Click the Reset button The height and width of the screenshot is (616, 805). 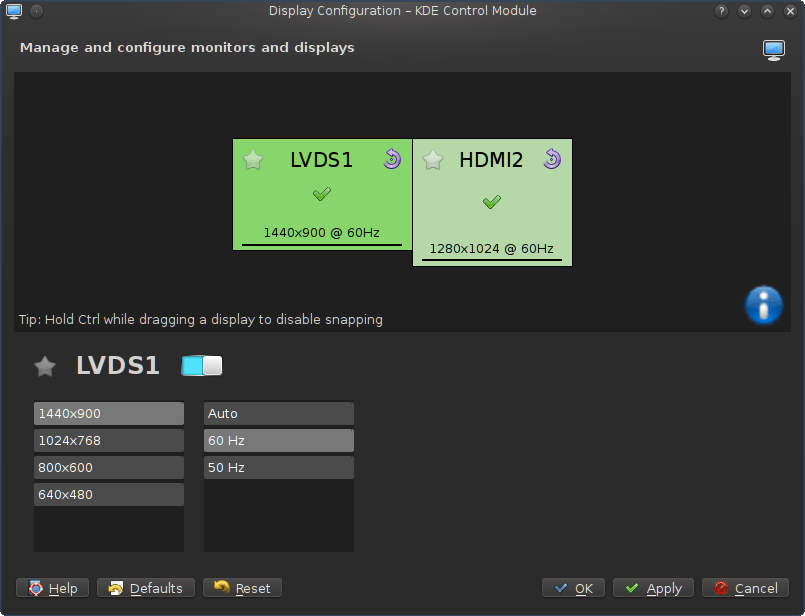(242, 588)
